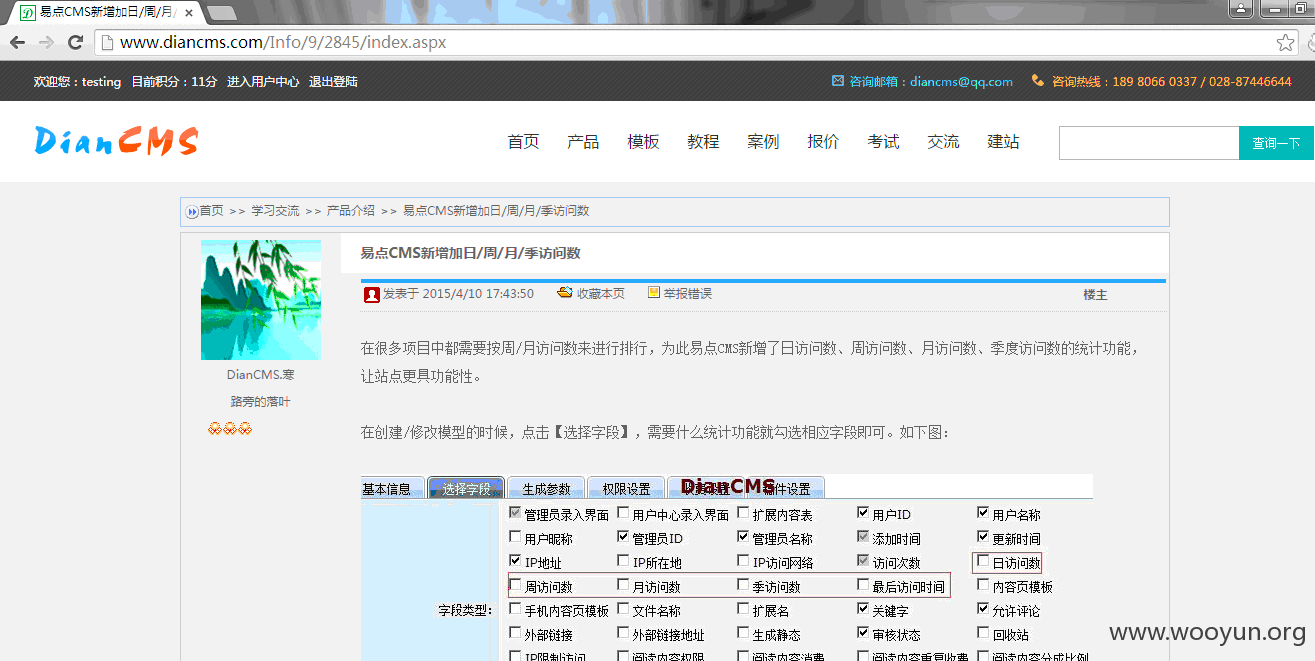Uncheck the 用户ID checkbox

(863, 513)
